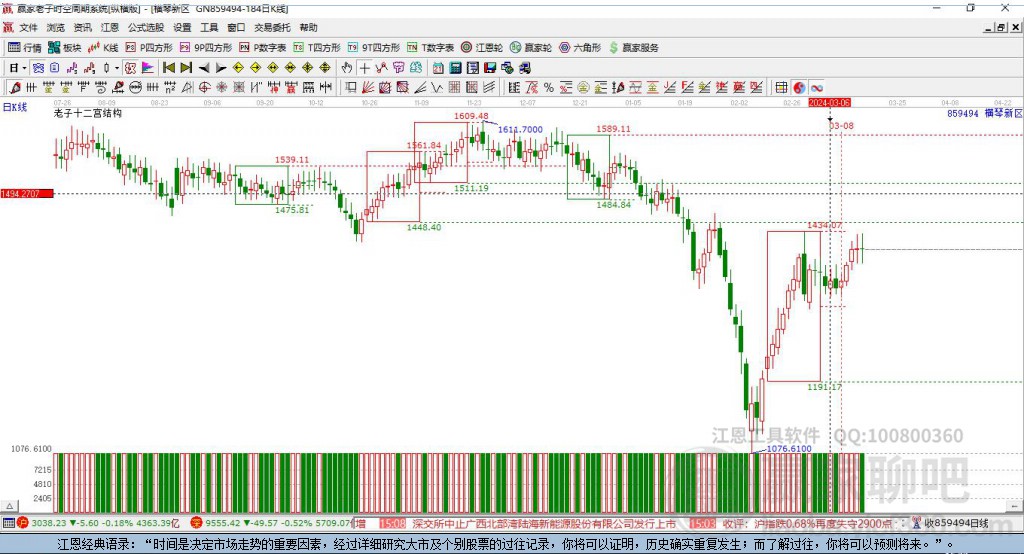Viewport: 1024px width, 554px height.
Task: Click the 1609.48 price label
Action: [472, 116]
